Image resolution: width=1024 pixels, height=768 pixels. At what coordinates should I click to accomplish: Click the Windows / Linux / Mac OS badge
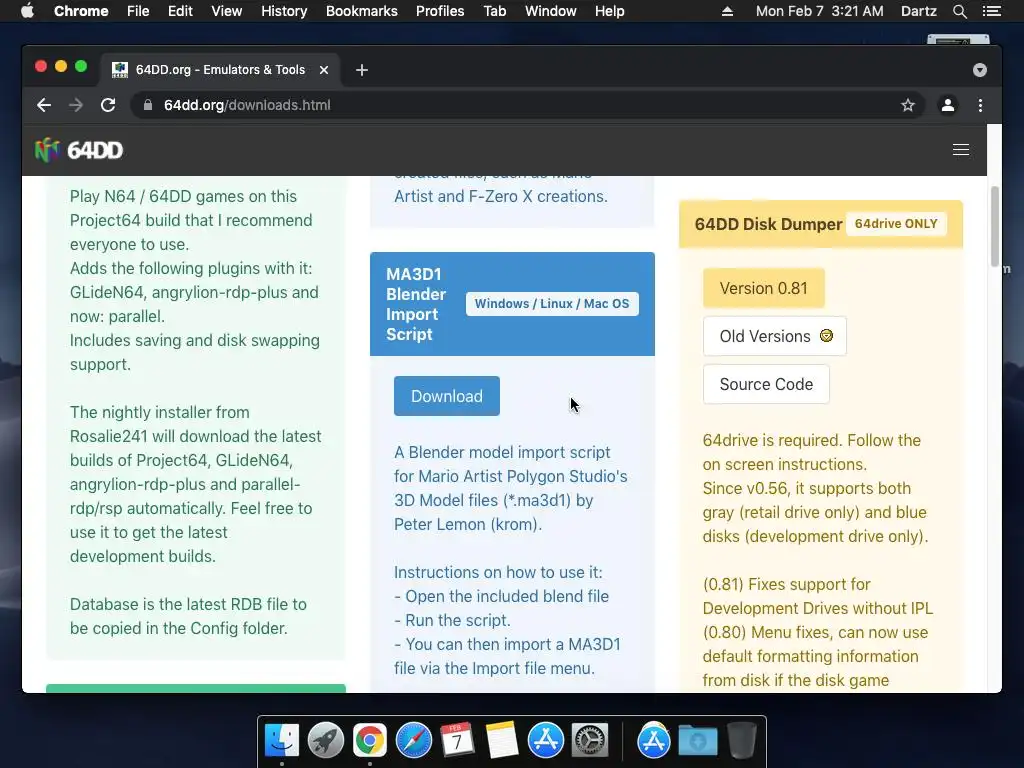[552, 304]
